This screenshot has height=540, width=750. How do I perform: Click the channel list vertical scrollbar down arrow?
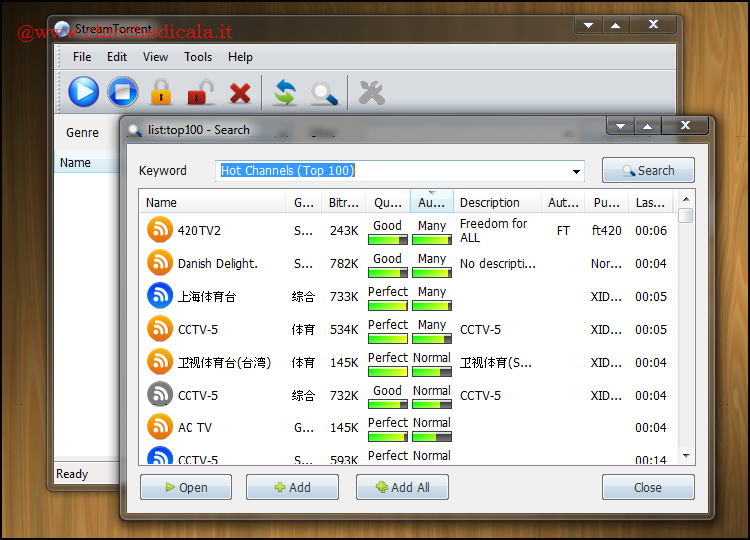click(685, 455)
